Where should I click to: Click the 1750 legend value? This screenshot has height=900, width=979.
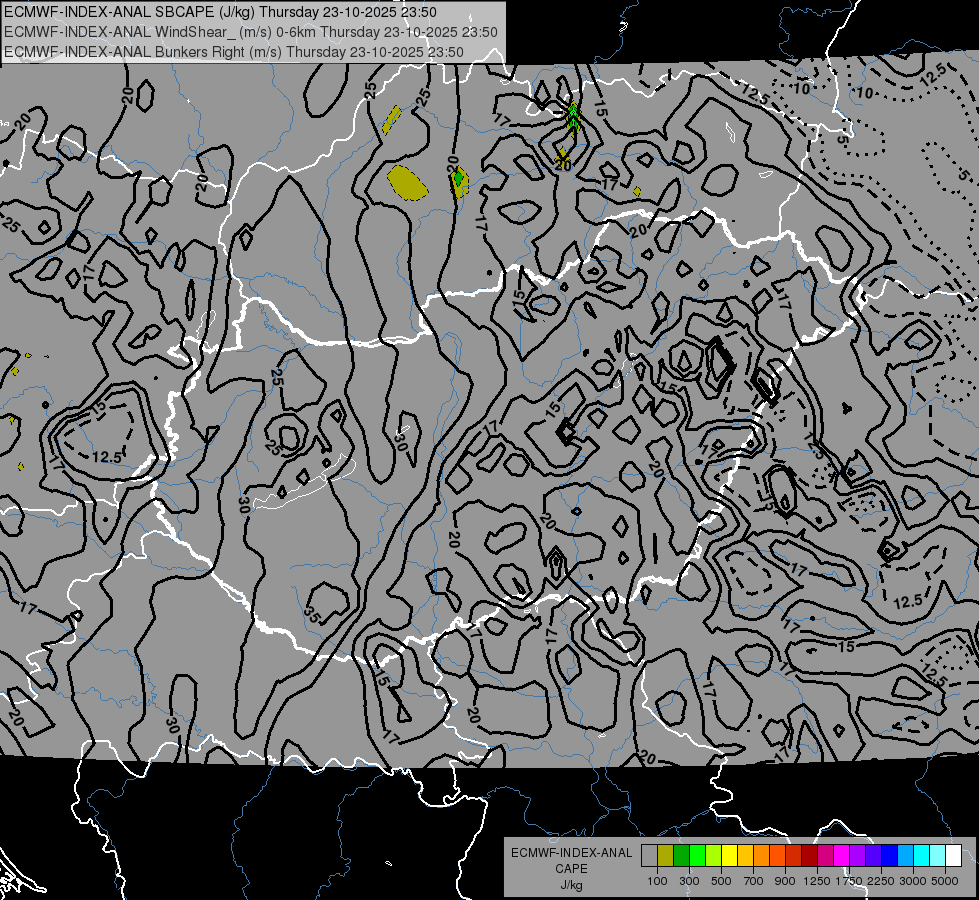coord(849,881)
